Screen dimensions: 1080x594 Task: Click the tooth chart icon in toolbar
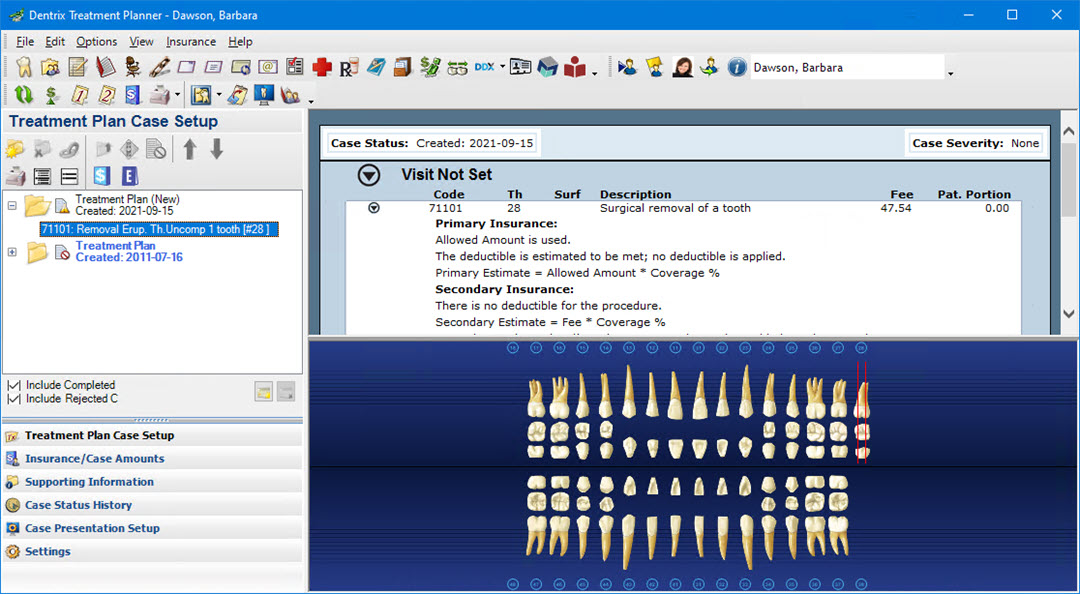click(24, 68)
